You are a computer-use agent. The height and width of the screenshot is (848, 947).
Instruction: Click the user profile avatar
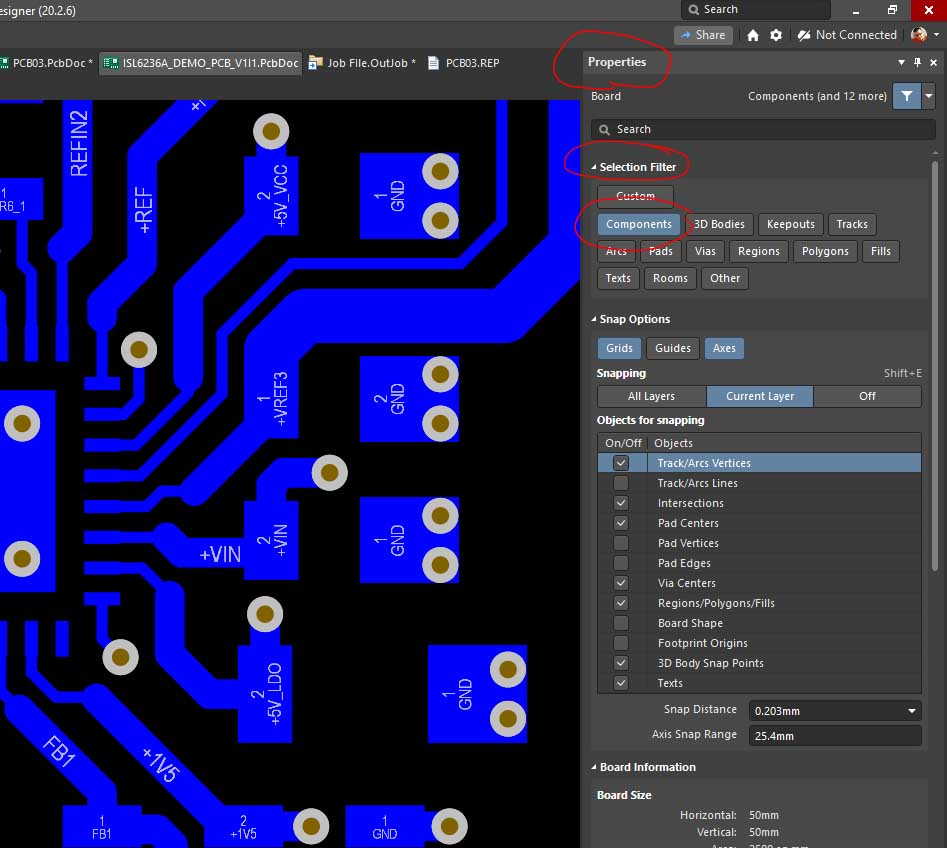(919, 35)
